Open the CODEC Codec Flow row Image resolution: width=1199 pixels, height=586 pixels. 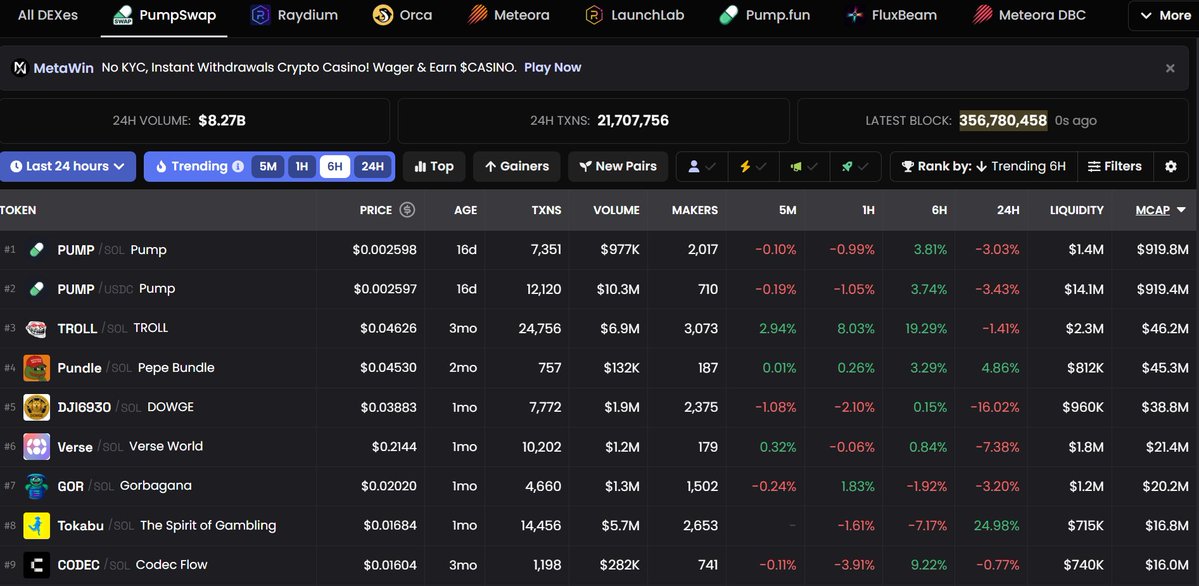pos(600,565)
